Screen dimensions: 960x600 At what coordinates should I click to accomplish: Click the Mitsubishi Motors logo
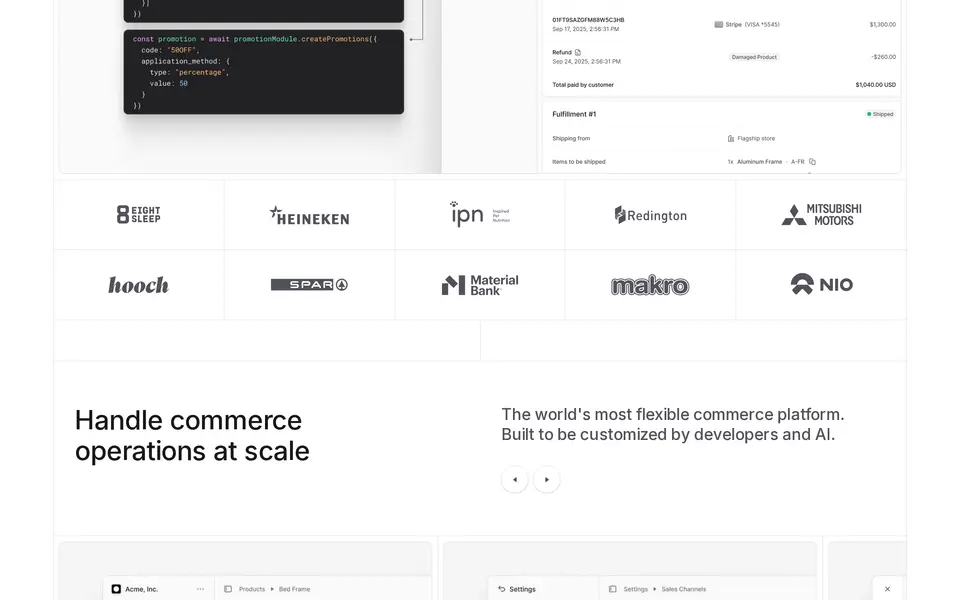pos(822,215)
